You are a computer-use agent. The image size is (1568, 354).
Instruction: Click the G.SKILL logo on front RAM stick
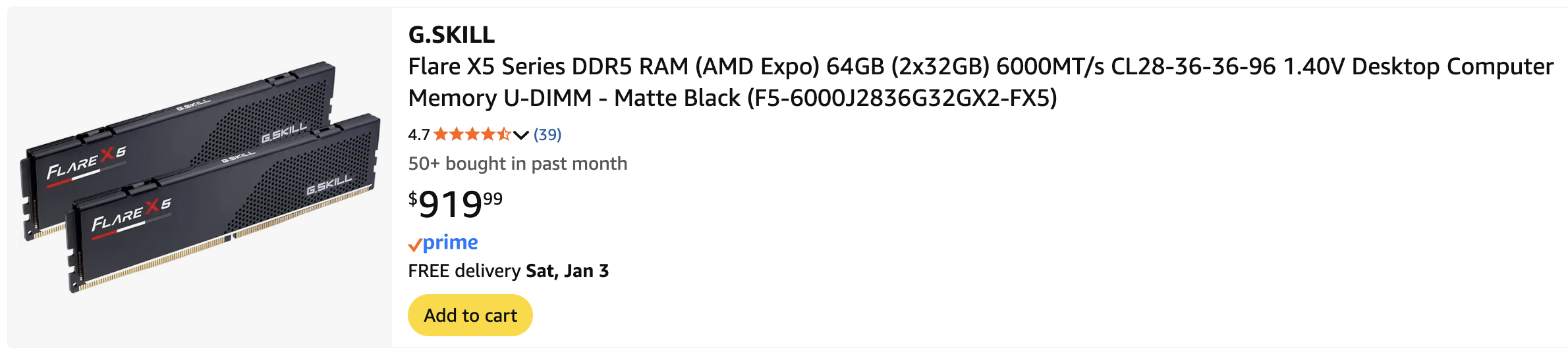pyautogui.click(x=329, y=185)
